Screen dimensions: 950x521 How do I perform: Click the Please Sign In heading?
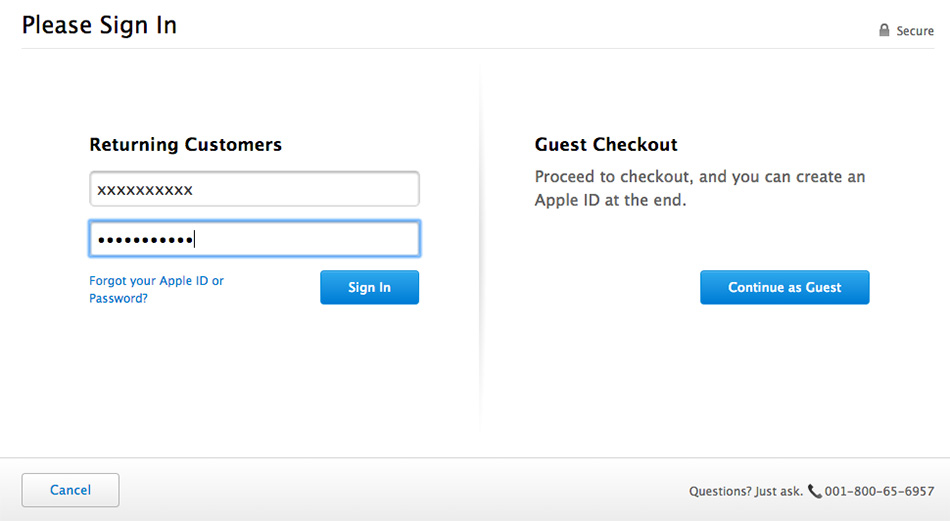click(99, 25)
